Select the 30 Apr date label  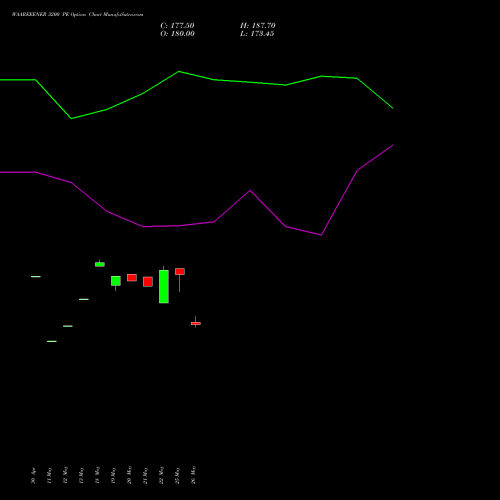pos(33,476)
